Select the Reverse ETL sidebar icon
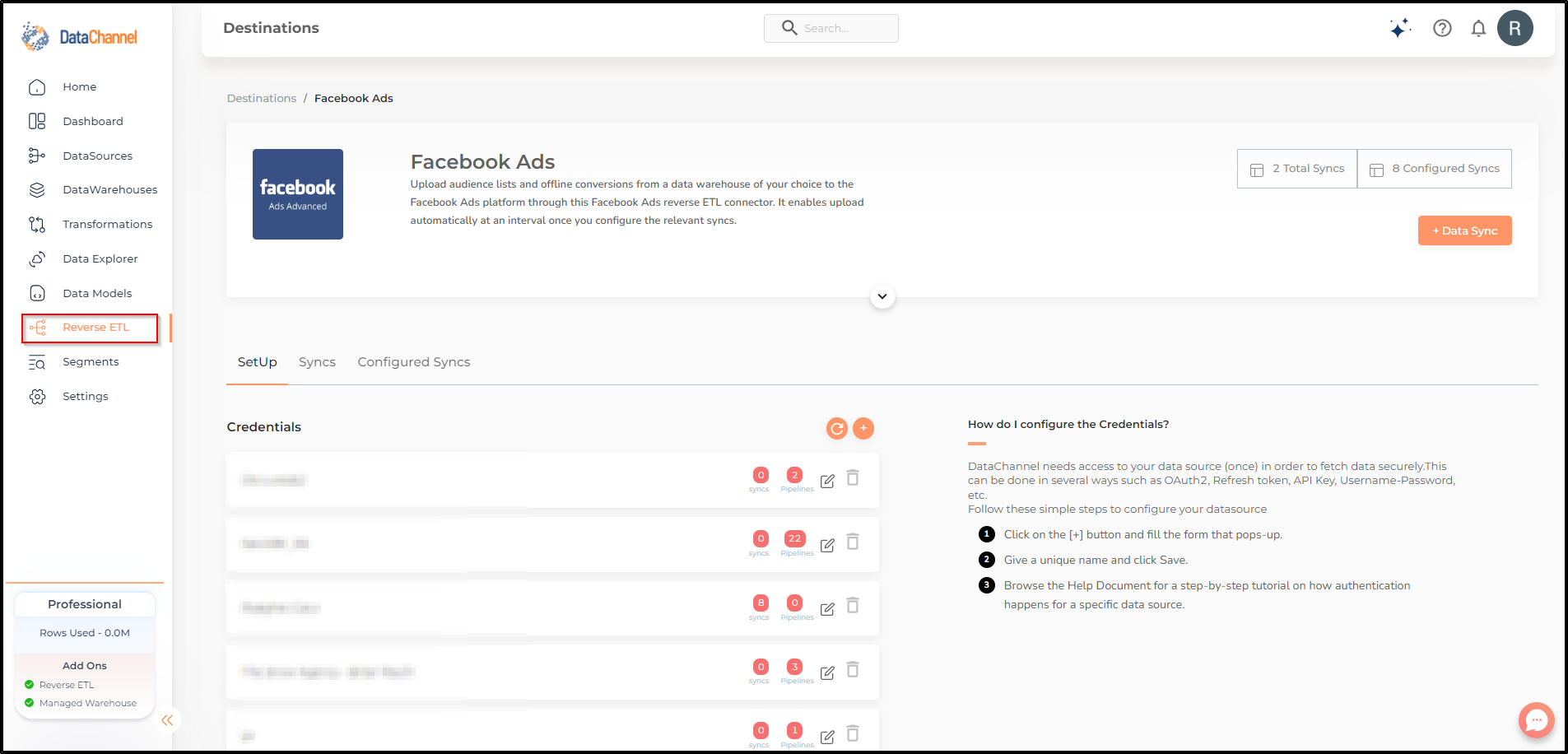This screenshot has width=1568, height=754. click(38, 328)
